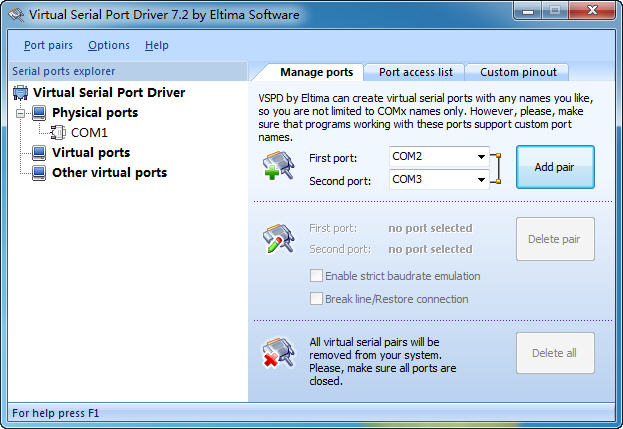
Task: Collapse the Physical ports tree node
Action: pyautogui.click(x=20, y=113)
